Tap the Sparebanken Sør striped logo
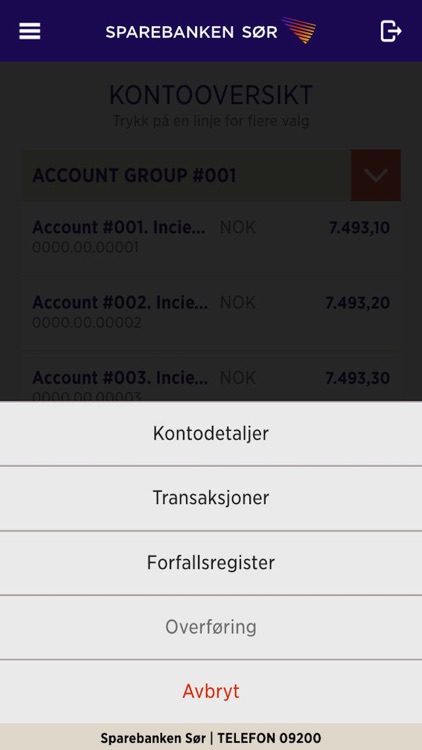The image size is (422, 750). pos(299,30)
